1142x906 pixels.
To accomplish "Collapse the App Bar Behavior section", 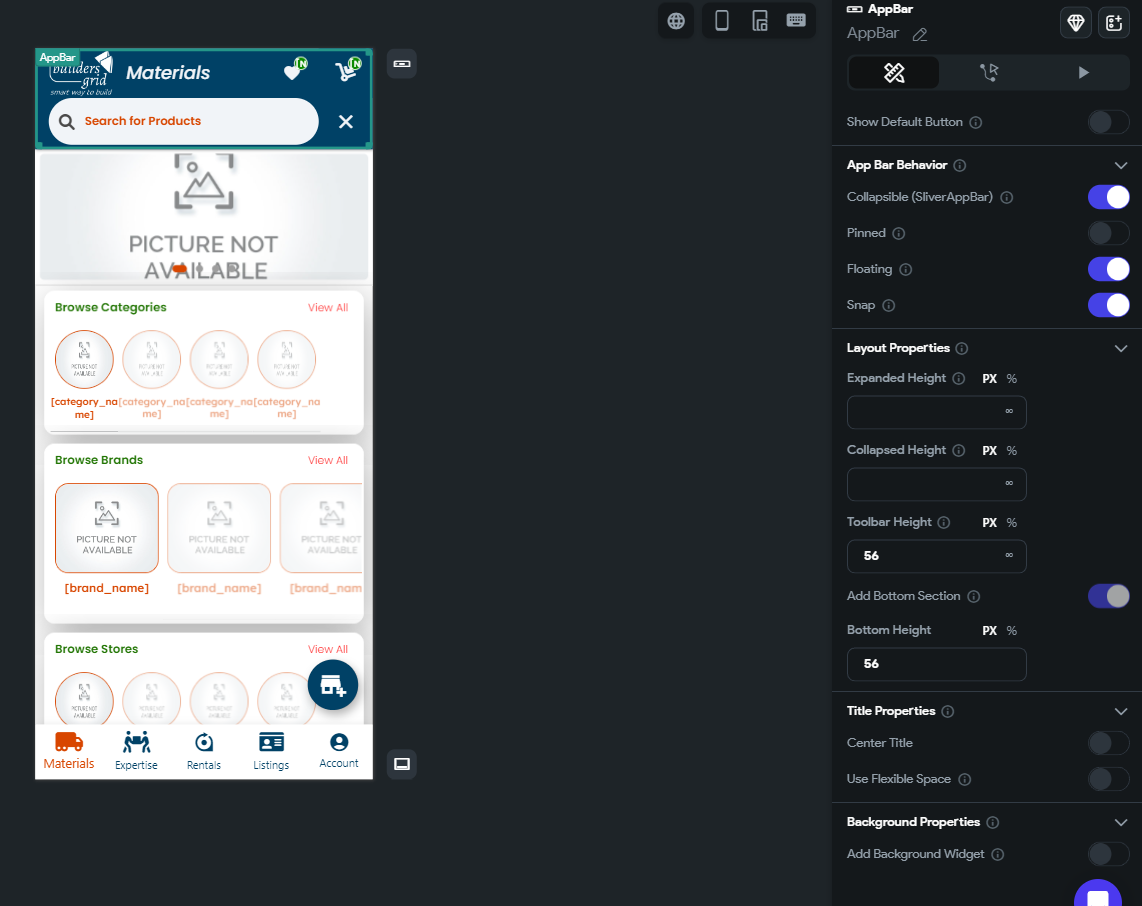I will (1121, 164).
